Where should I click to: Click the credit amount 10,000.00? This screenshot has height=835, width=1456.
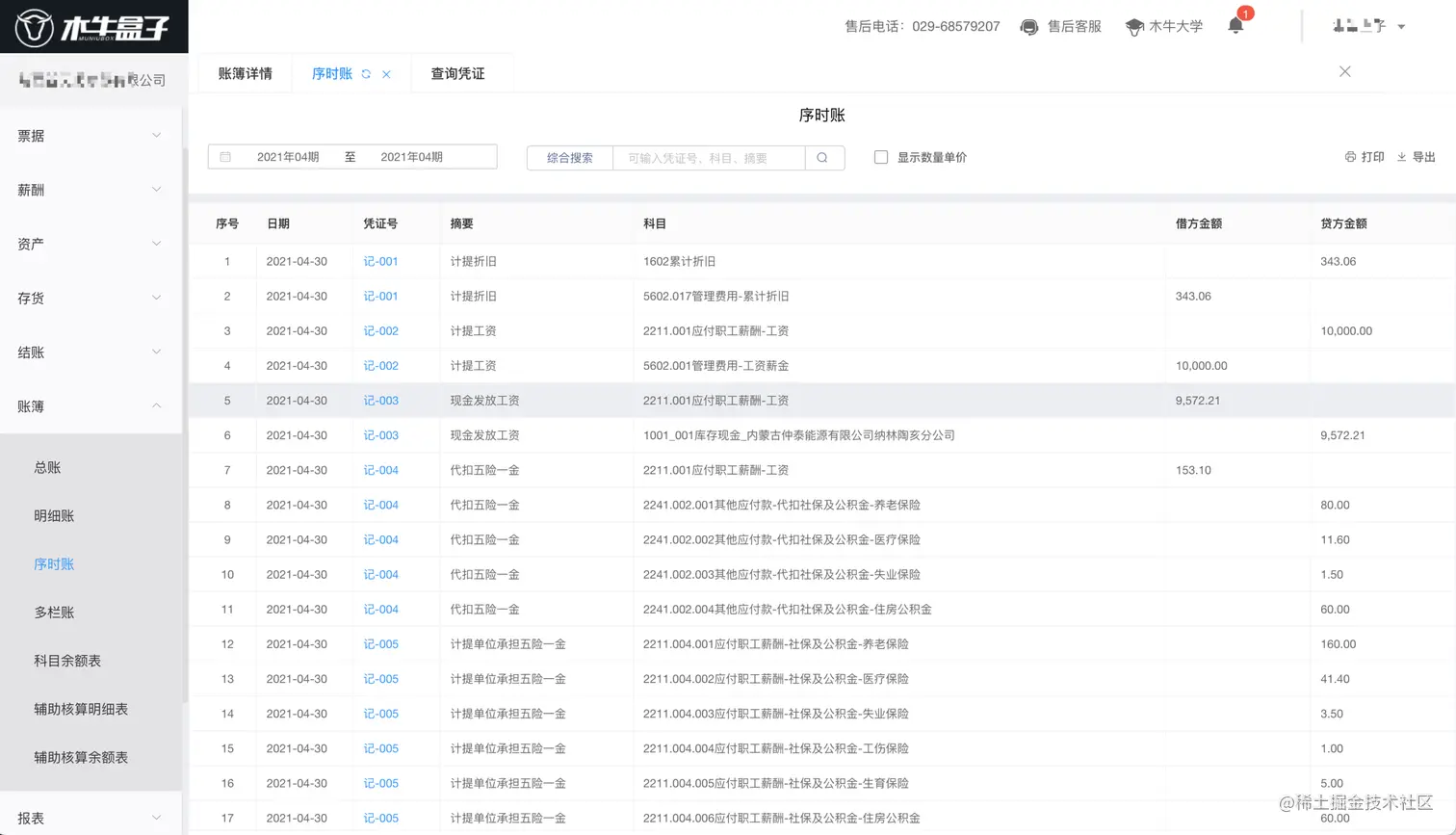click(x=1346, y=330)
